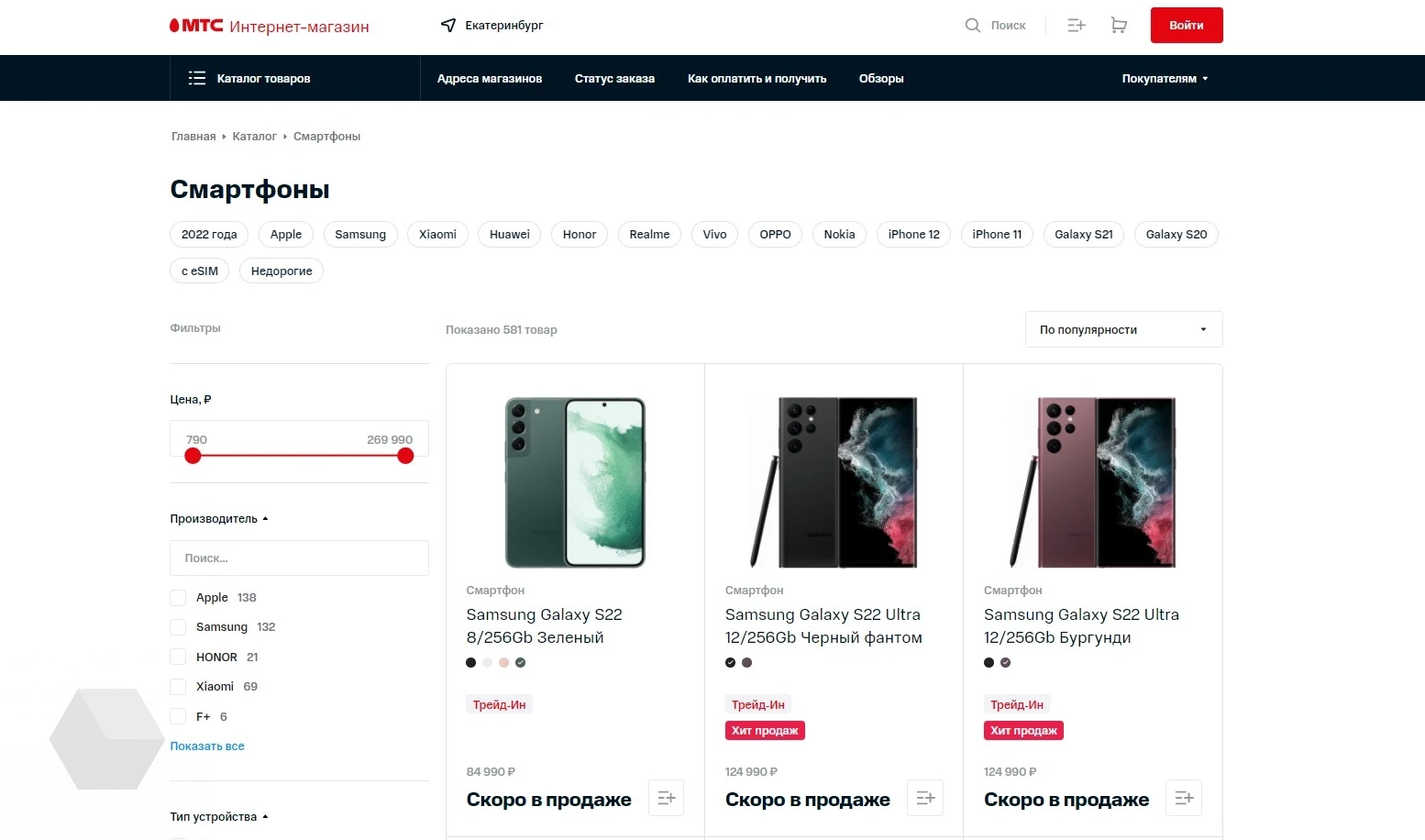Click the search magnifier icon
This screenshot has width=1425, height=840.
coord(973,26)
